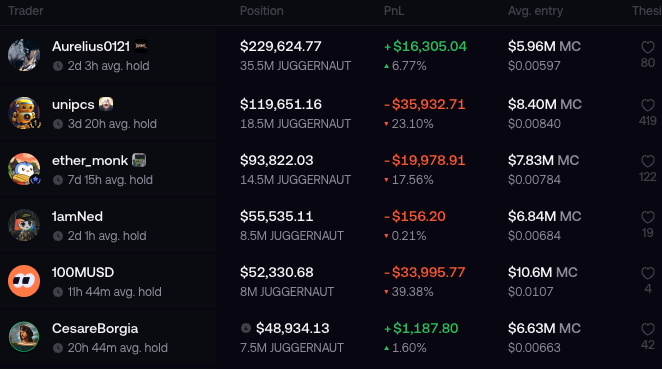The height and width of the screenshot is (369, 662).
Task: Click position value $93,822.03
Action: [x=277, y=160]
